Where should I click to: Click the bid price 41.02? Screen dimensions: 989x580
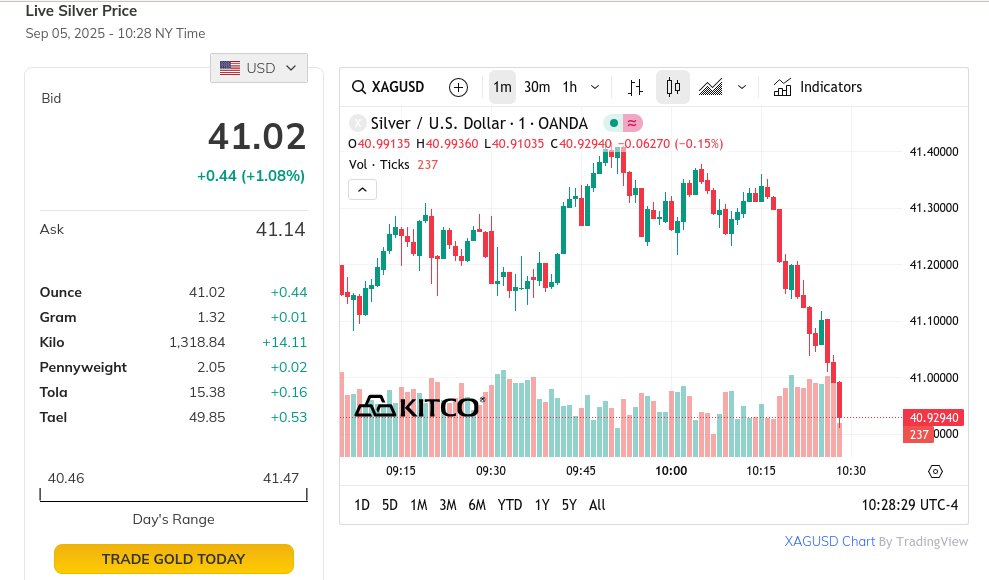(x=257, y=136)
